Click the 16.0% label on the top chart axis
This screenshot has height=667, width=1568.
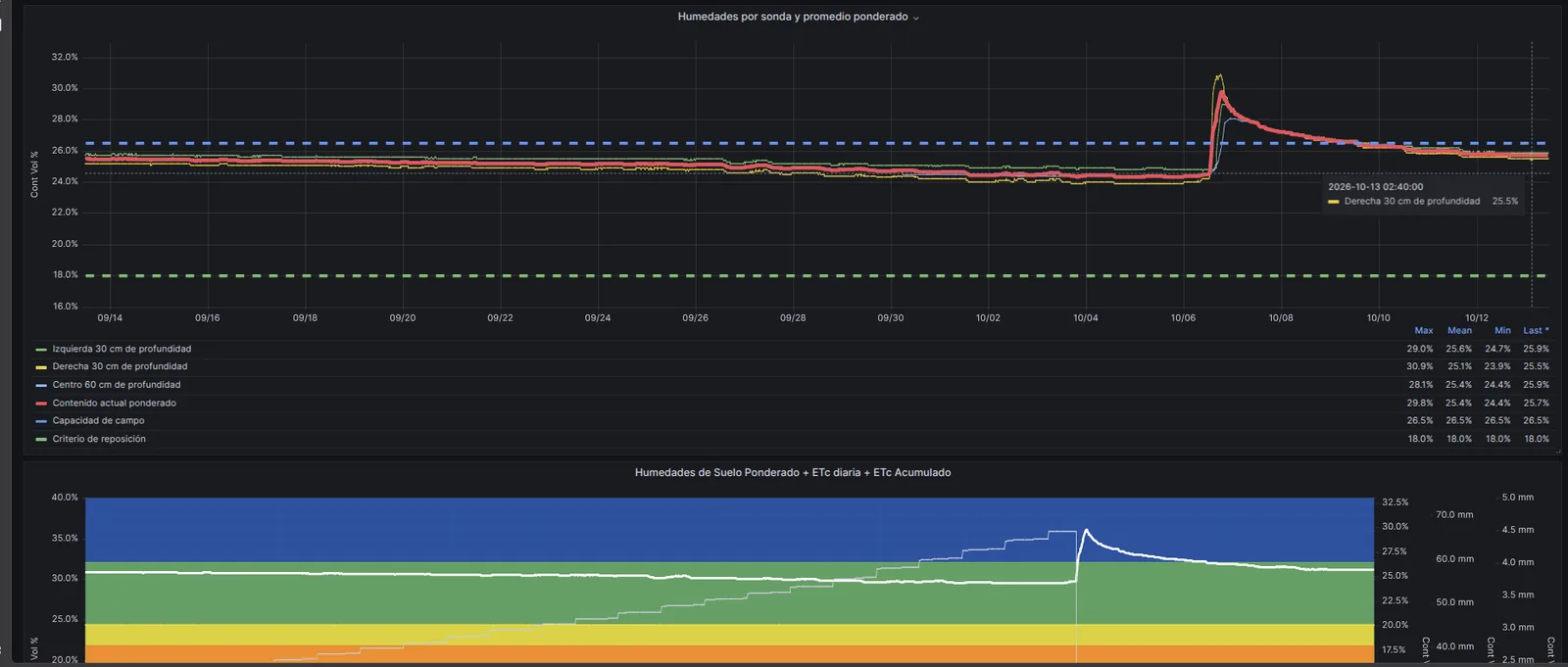(65, 307)
